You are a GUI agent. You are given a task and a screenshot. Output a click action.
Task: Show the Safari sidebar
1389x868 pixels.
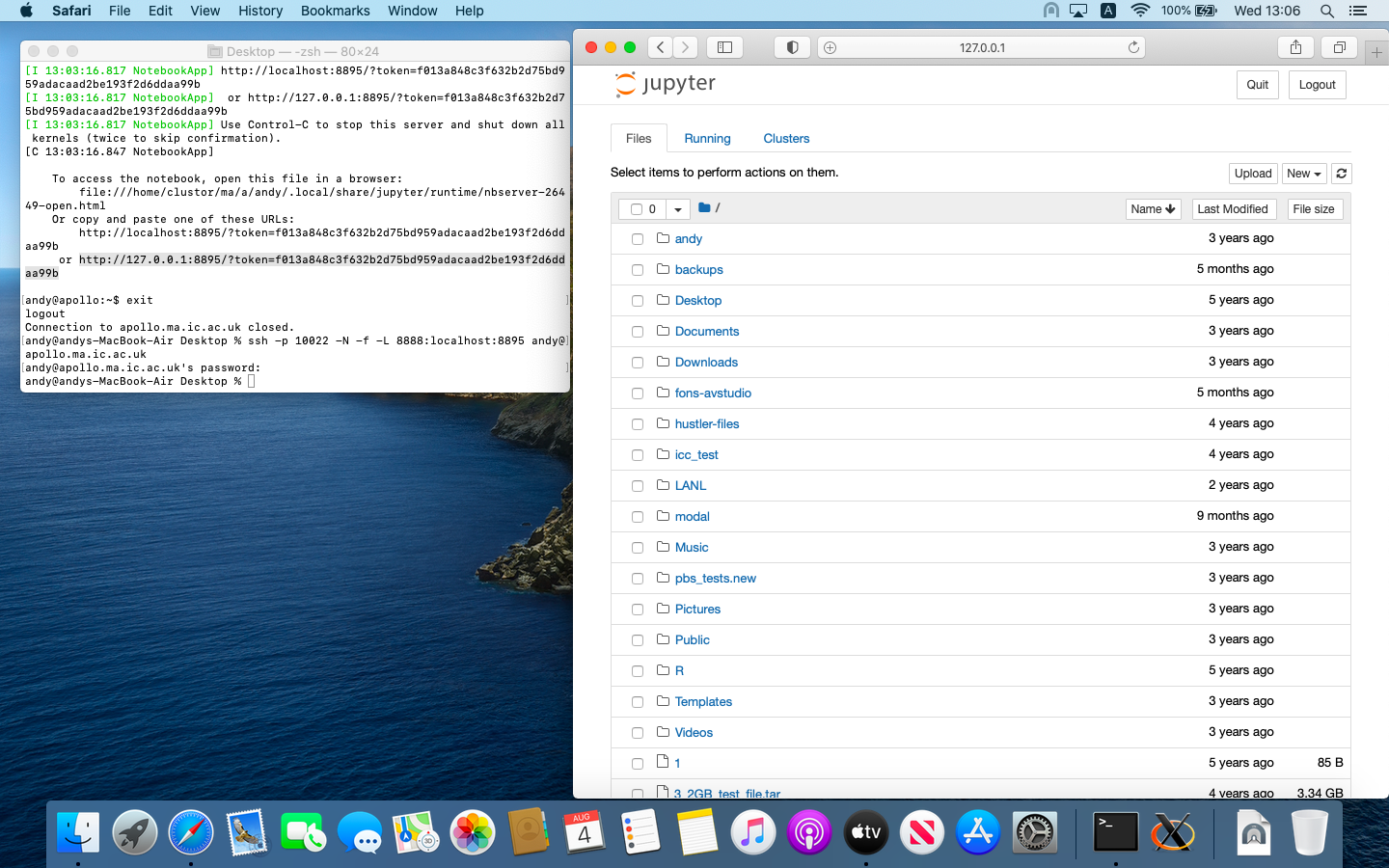coord(725,47)
